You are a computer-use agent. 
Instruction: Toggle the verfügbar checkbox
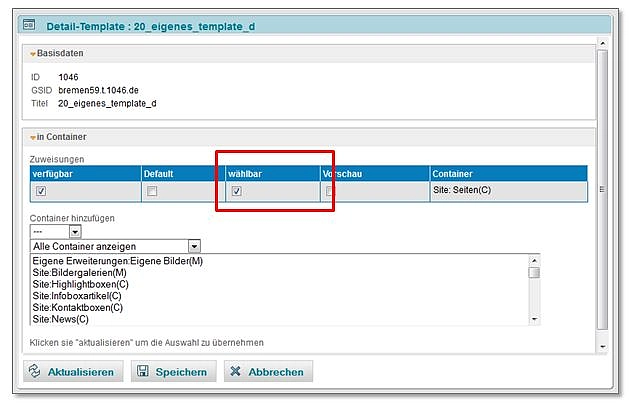pos(40,191)
